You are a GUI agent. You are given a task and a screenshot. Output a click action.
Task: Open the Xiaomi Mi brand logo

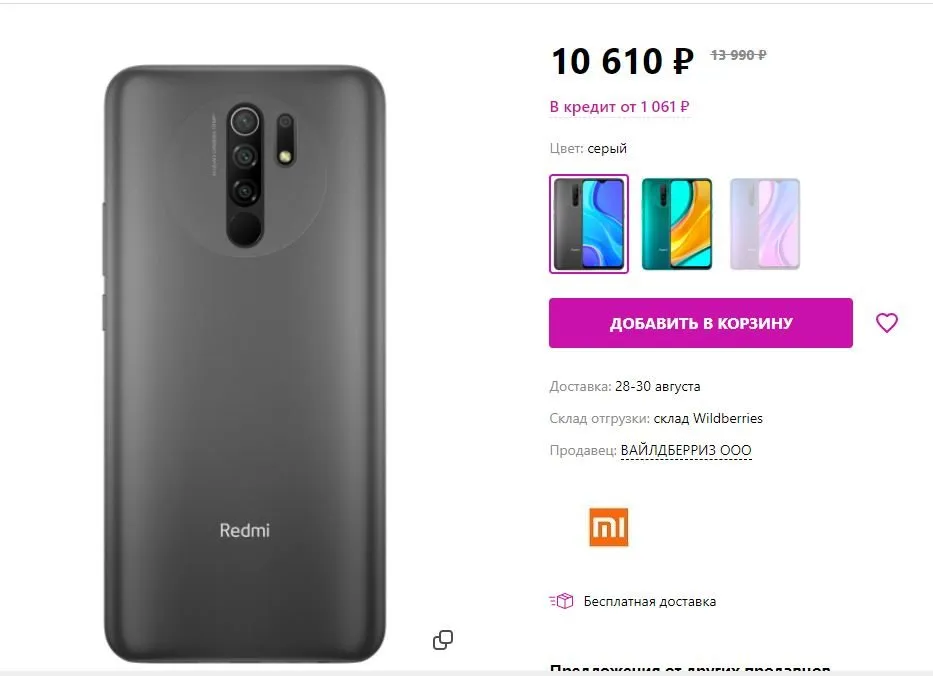click(609, 527)
